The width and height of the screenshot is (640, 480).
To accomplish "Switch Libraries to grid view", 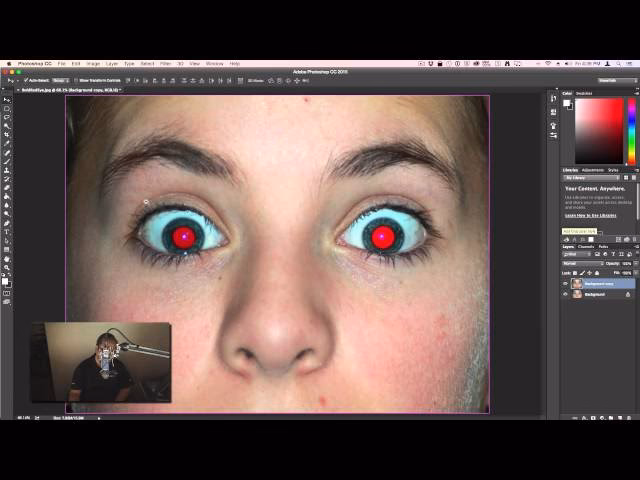I will tap(626, 178).
